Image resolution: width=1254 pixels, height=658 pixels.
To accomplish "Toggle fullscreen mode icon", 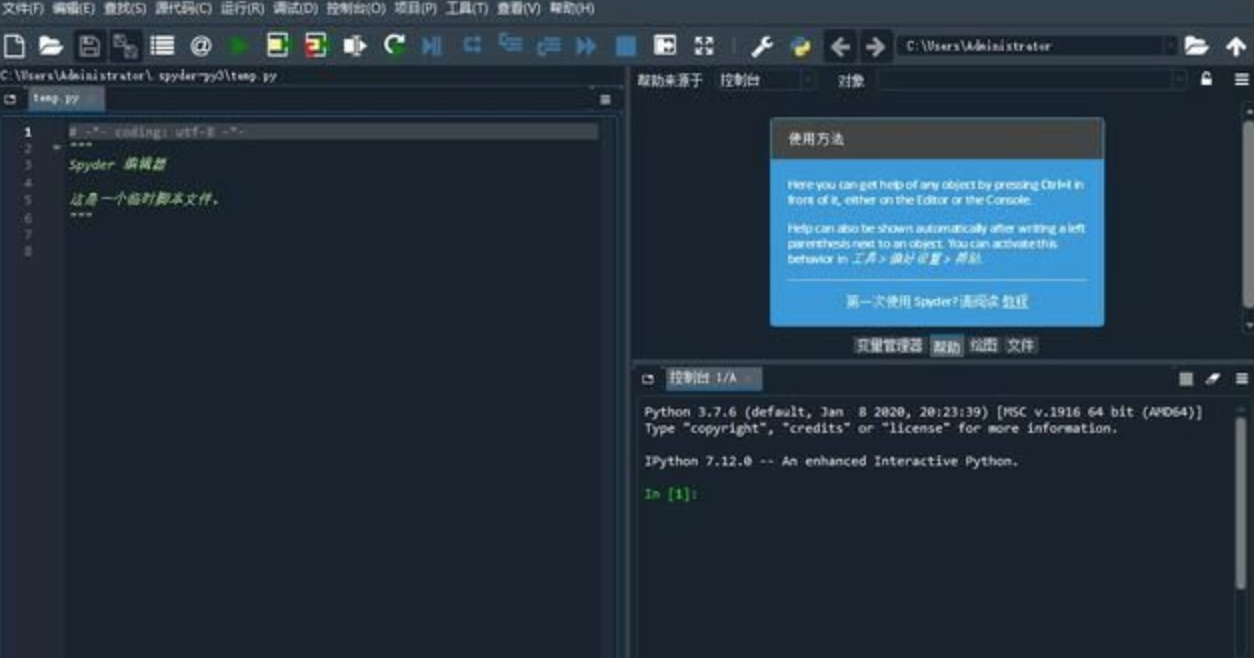I will coord(704,45).
